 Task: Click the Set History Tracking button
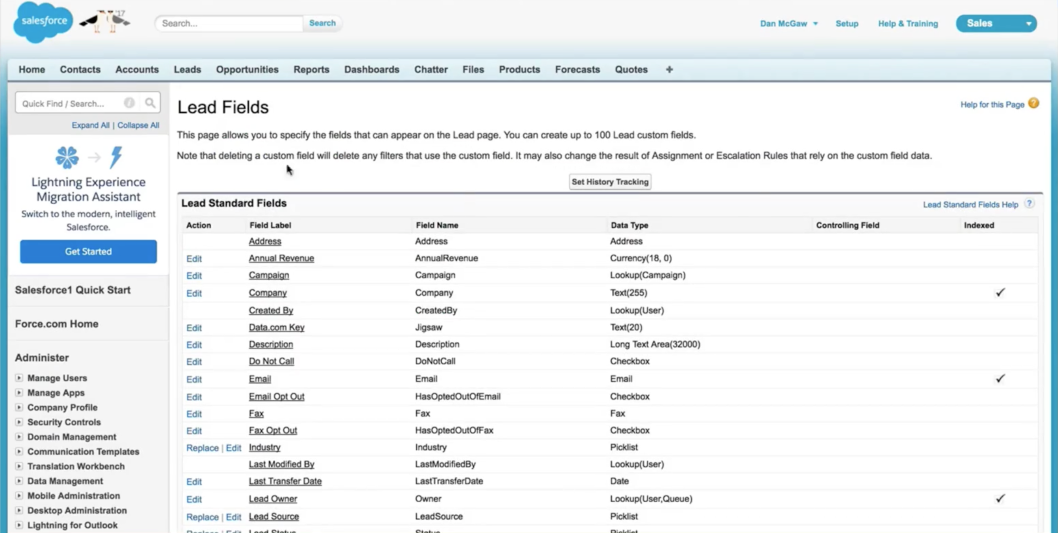pyautogui.click(x=610, y=181)
